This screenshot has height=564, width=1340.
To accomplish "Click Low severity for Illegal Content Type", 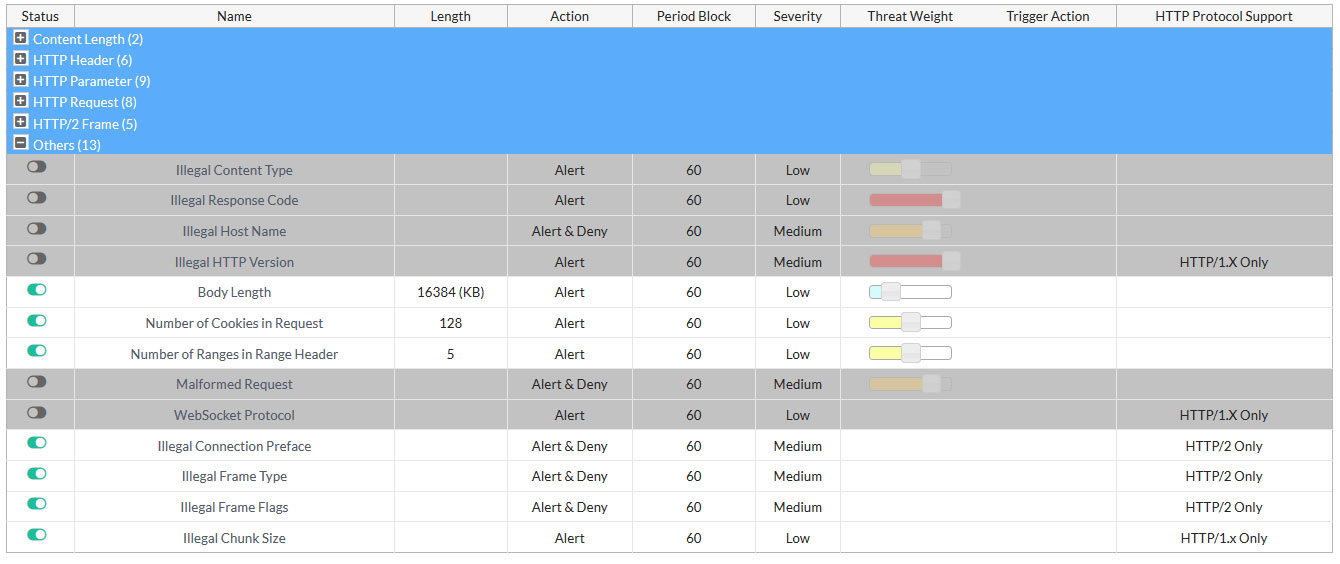I will [797, 170].
